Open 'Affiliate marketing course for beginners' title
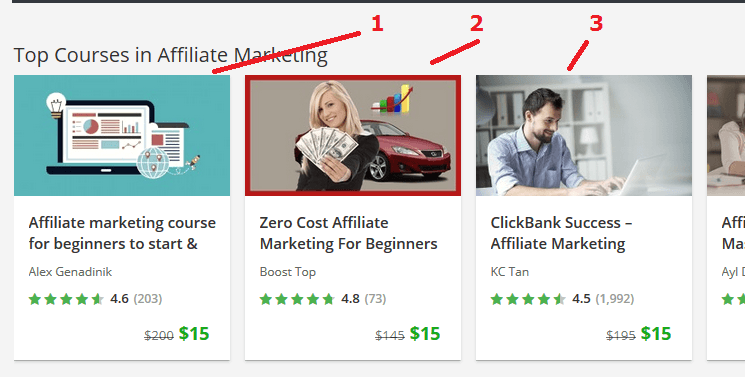This screenshot has width=745, height=377. click(x=122, y=233)
